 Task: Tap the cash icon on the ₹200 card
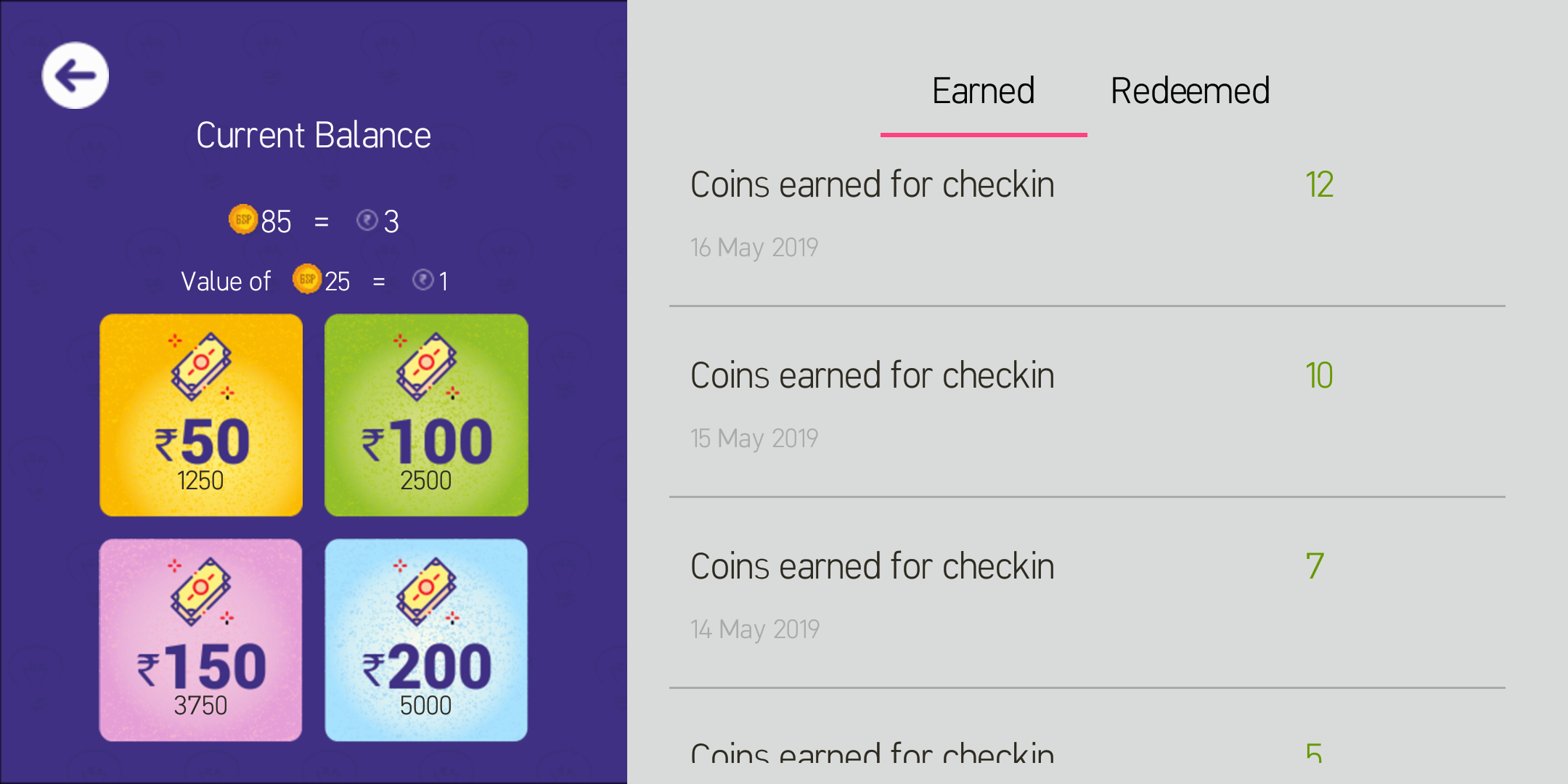426,592
